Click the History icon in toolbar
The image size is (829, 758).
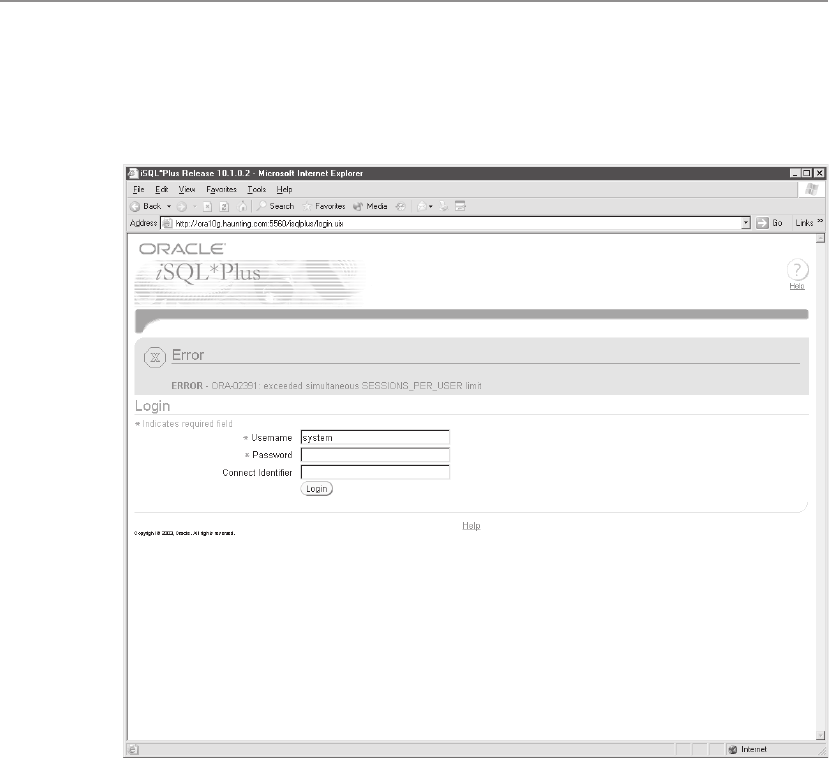pyautogui.click(x=401, y=207)
